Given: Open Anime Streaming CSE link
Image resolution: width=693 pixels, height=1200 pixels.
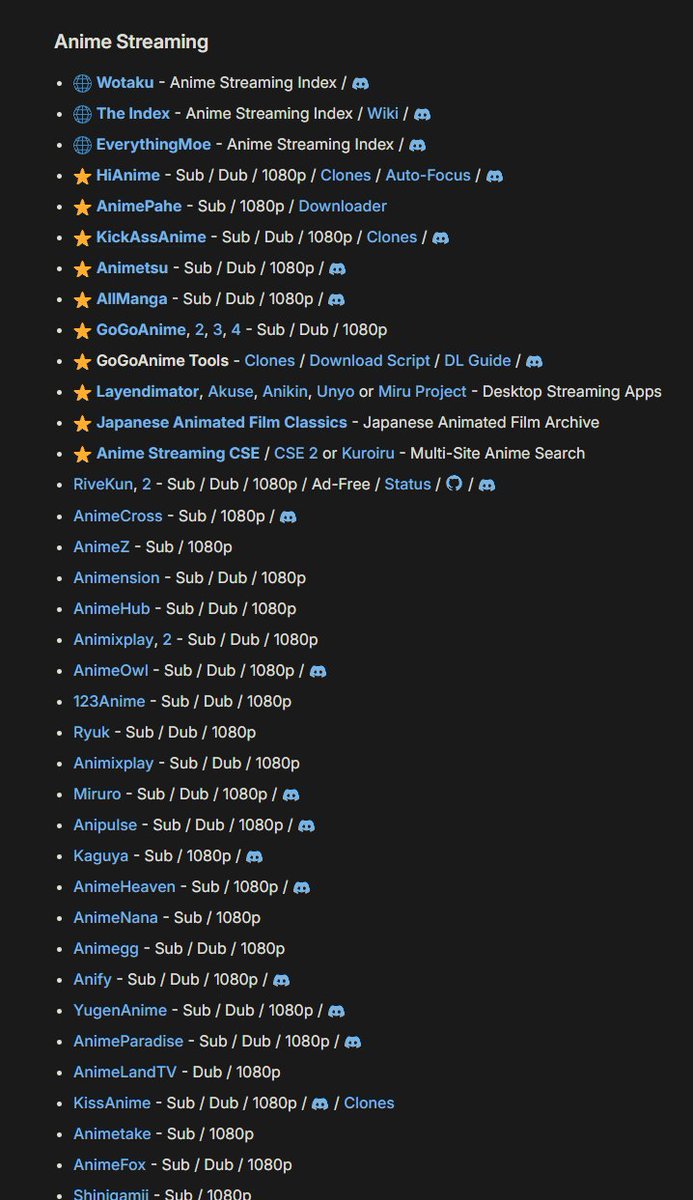Looking at the screenshot, I should click(x=178, y=453).
